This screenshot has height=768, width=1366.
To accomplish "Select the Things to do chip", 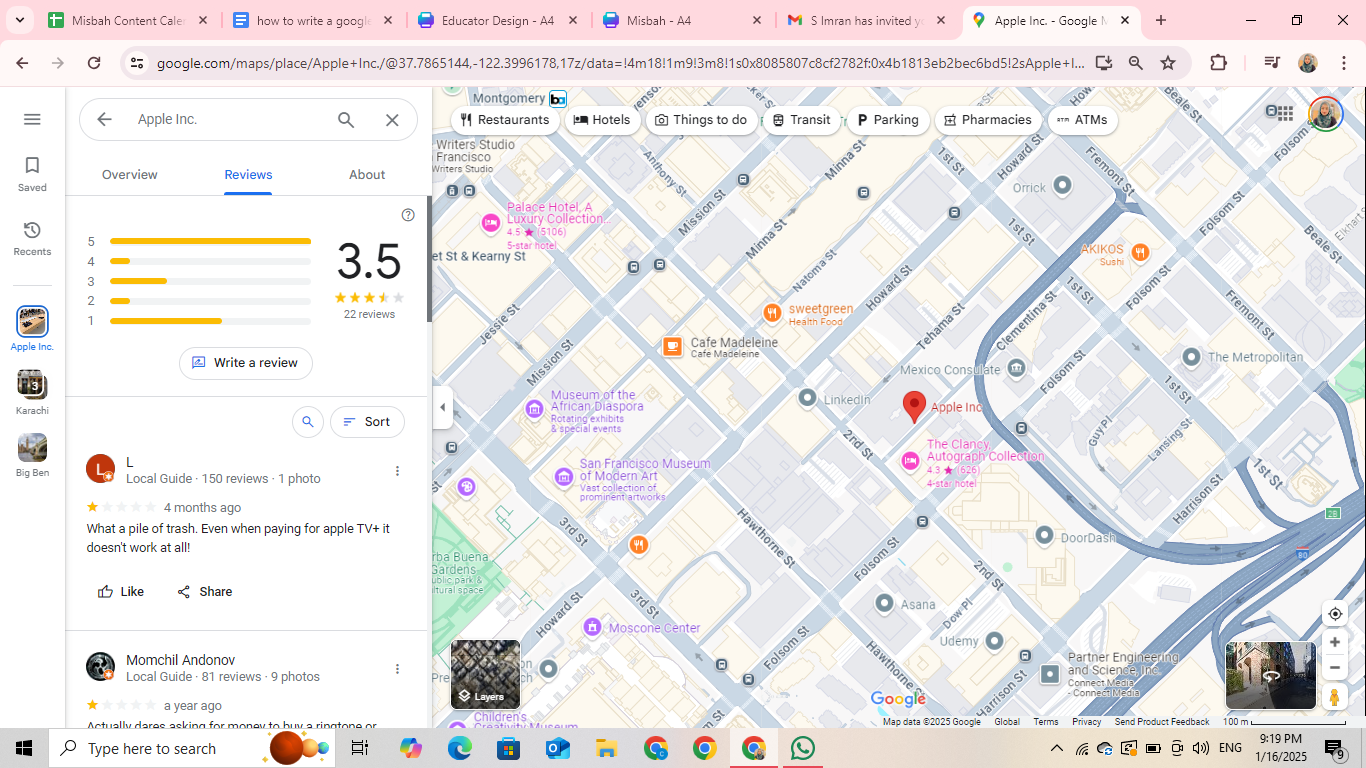I will tap(701, 120).
